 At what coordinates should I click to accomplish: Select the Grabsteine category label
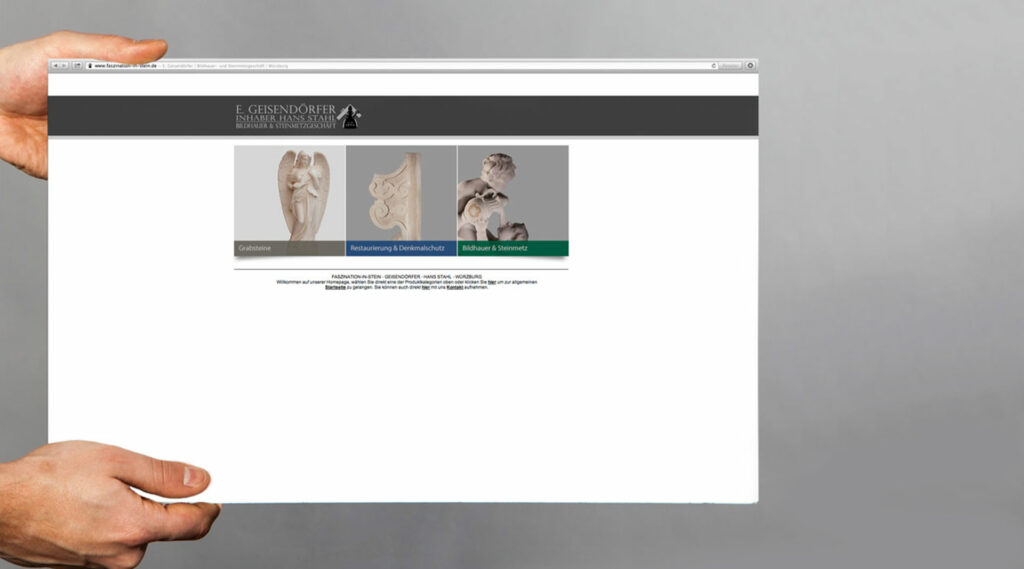pyautogui.click(x=255, y=248)
